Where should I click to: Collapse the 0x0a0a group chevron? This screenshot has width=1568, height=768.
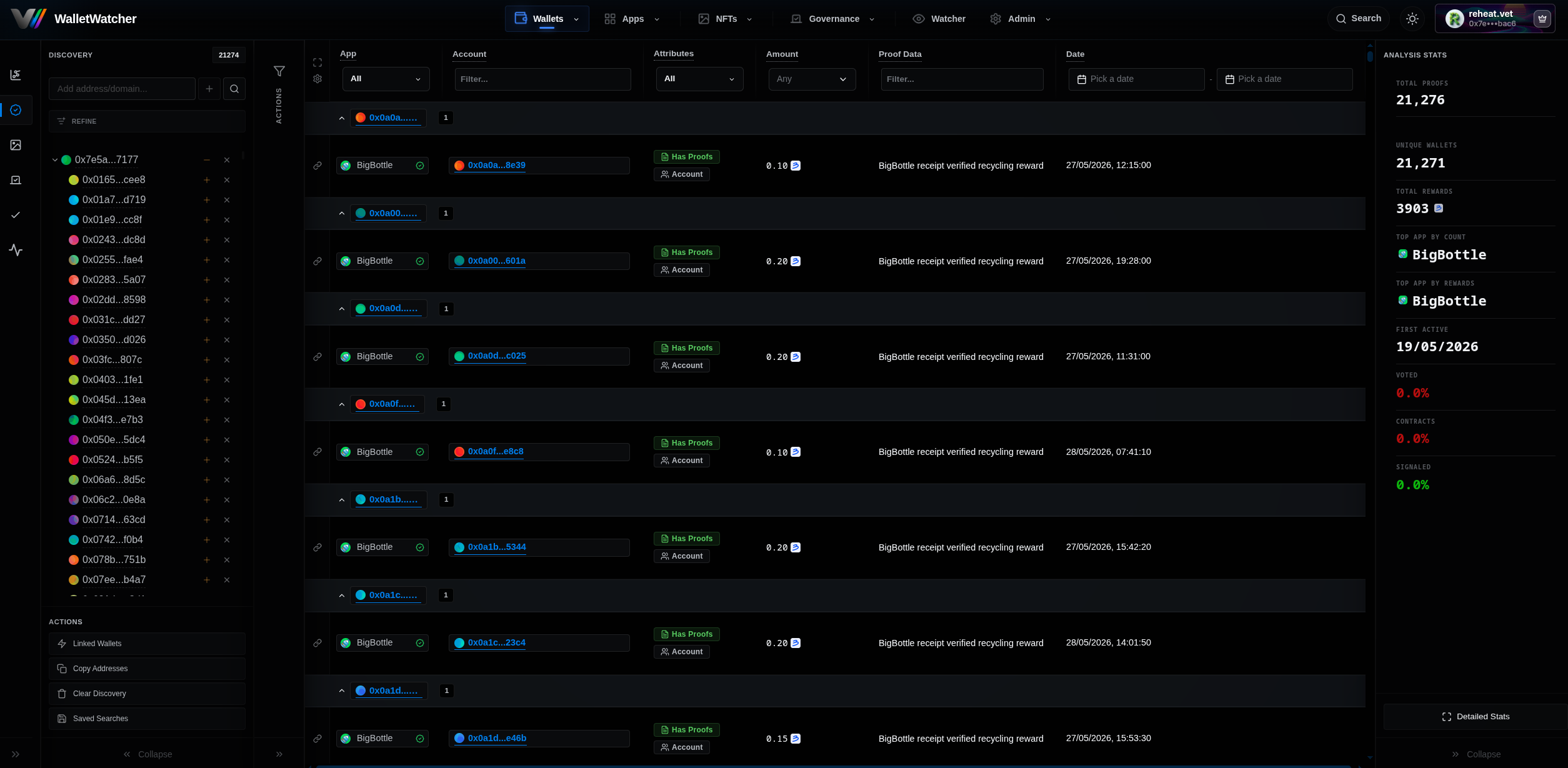pos(342,118)
